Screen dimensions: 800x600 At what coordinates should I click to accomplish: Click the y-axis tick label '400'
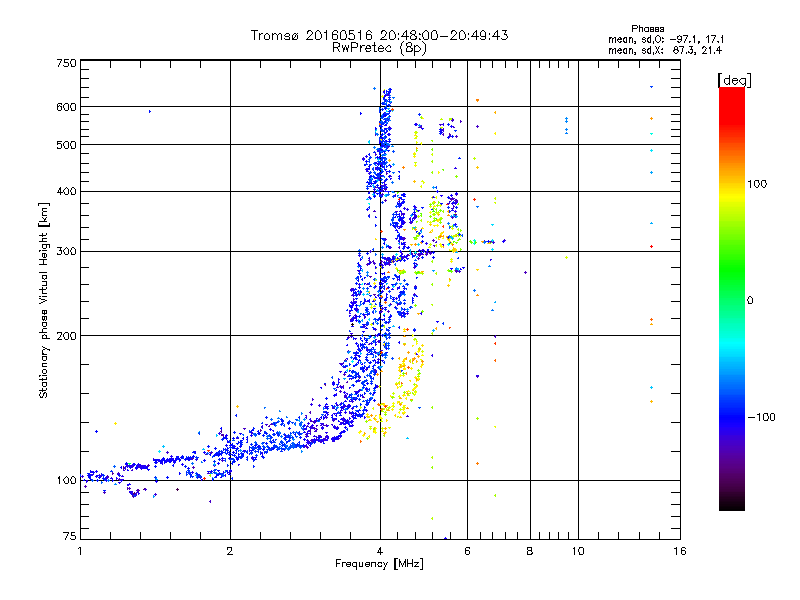(x=66, y=192)
